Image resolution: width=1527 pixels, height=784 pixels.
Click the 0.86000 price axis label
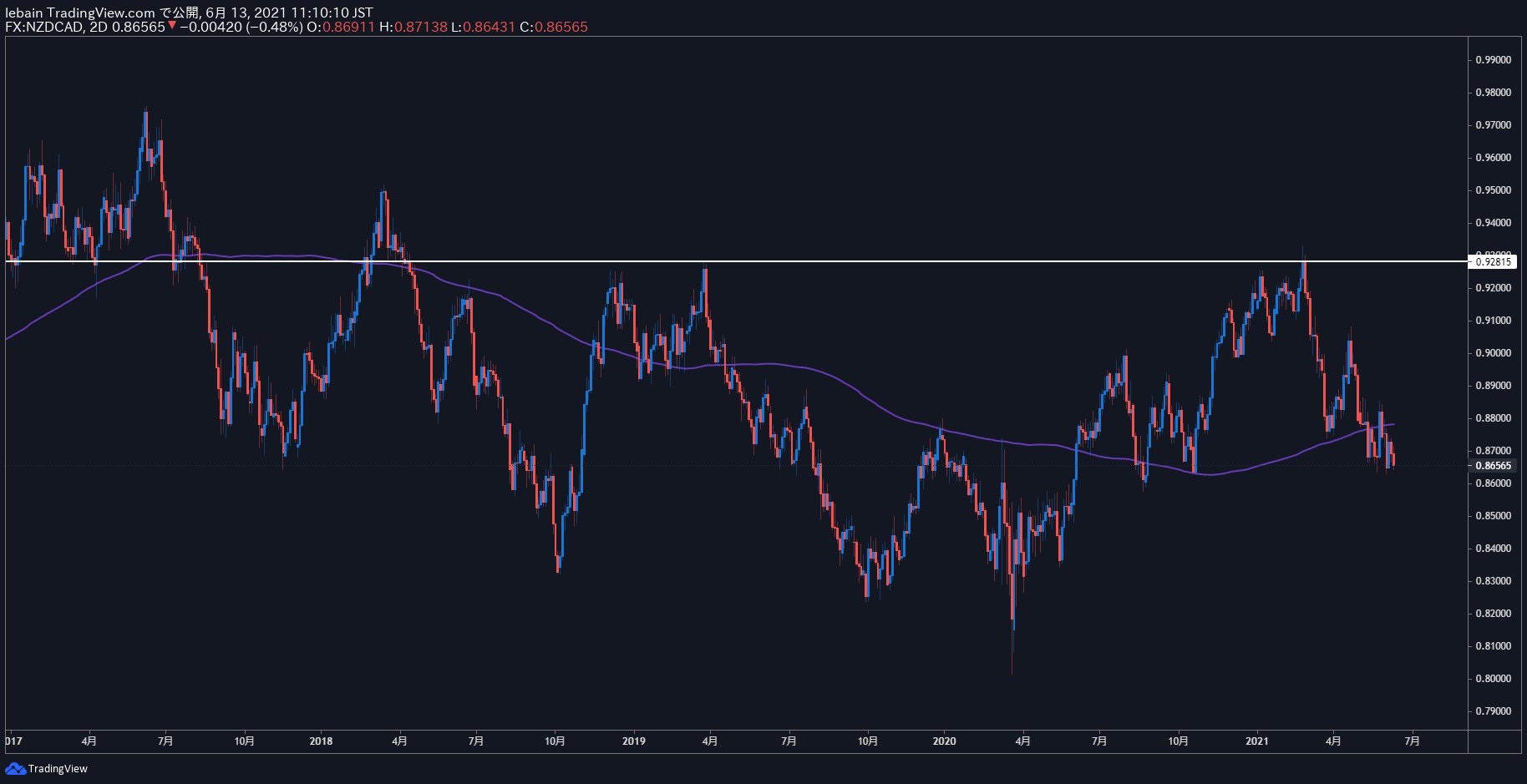[1494, 483]
